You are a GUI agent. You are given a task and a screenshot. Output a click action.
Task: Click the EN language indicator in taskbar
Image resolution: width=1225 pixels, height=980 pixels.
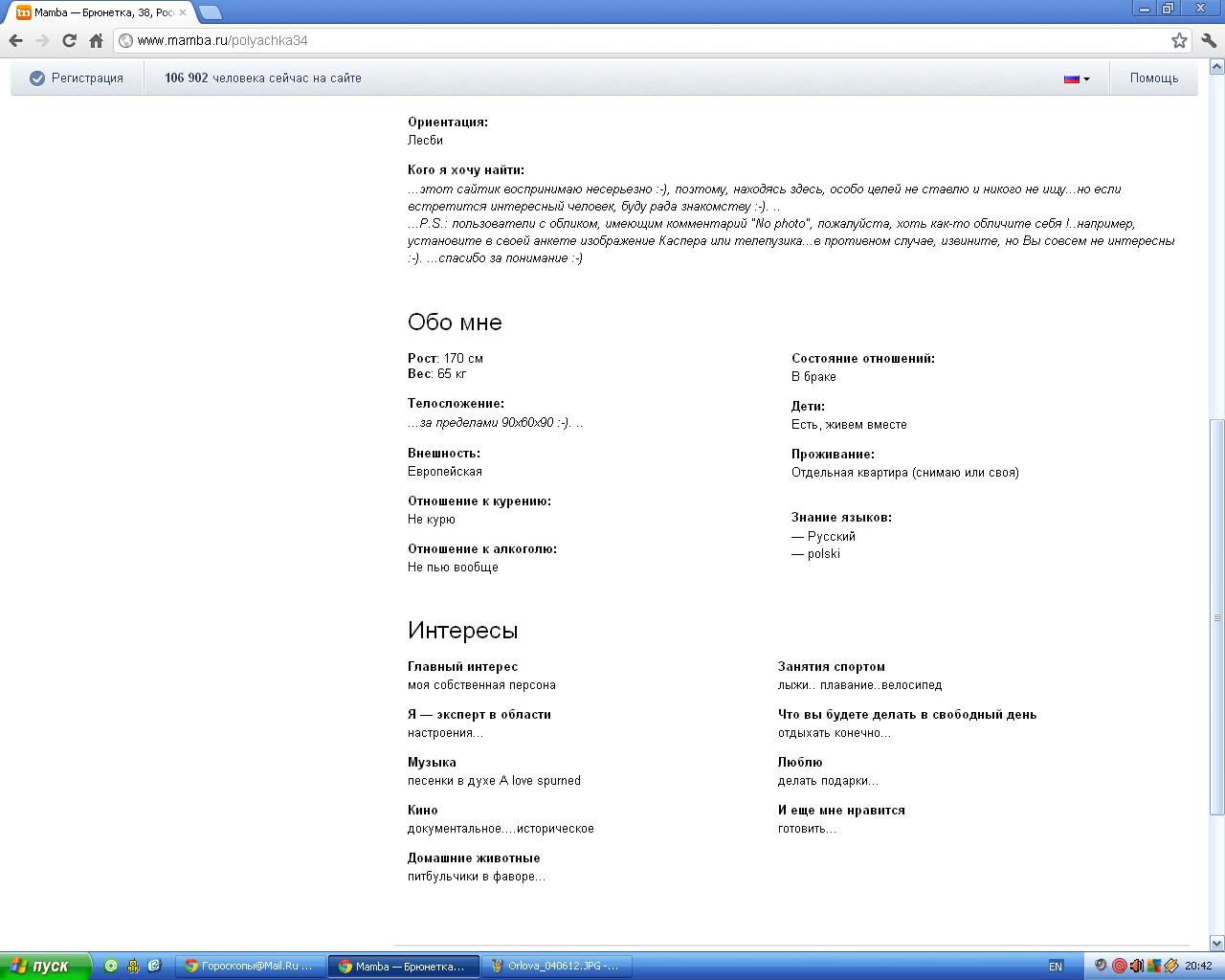(x=1056, y=966)
